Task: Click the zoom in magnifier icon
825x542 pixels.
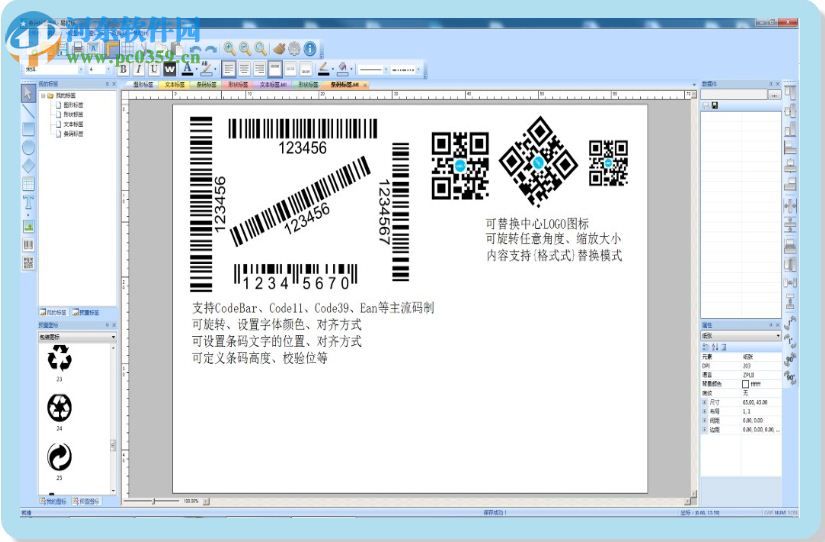Action: point(229,49)
